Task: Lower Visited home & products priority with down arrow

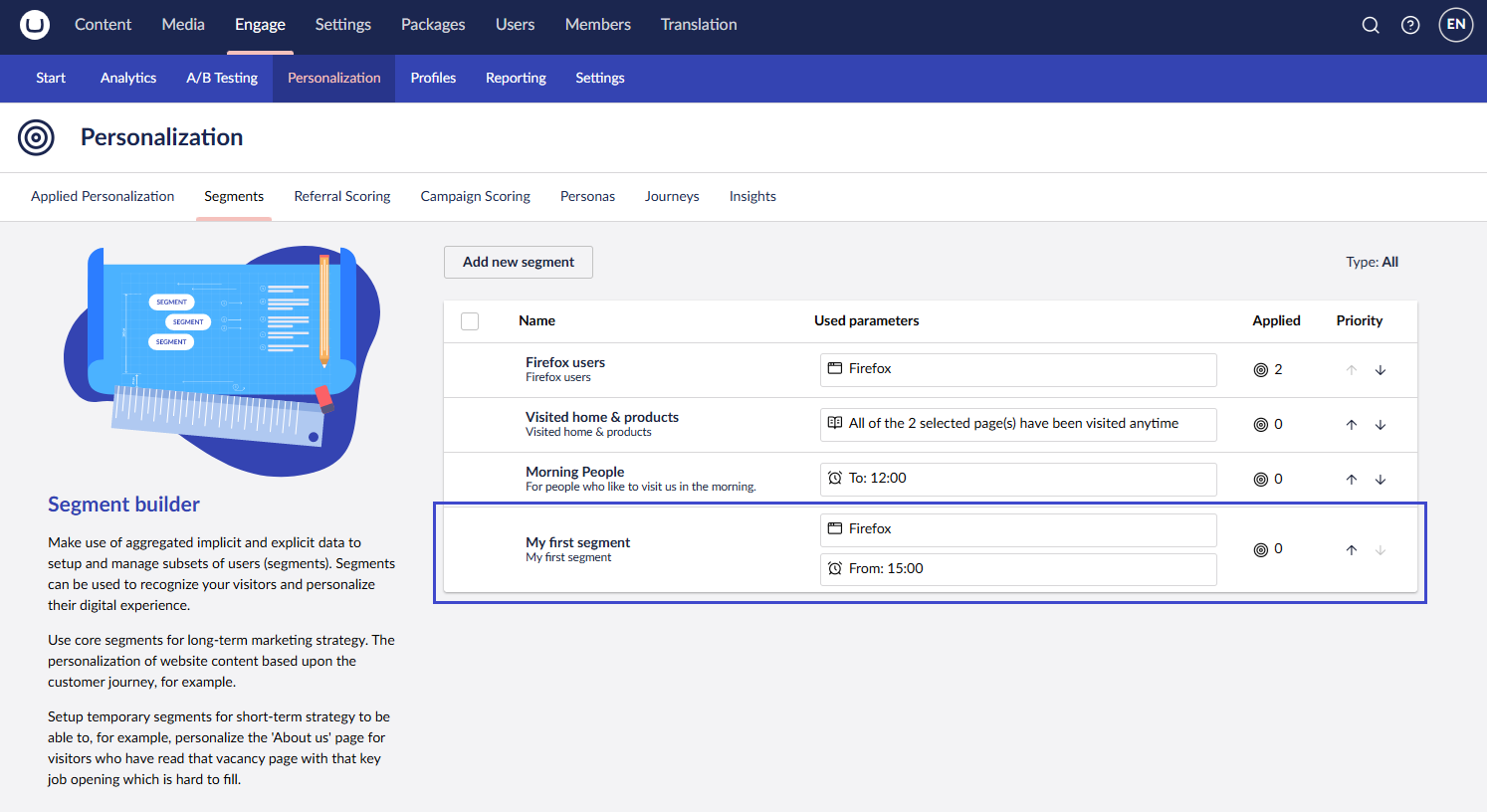Action: (1381, 424)
